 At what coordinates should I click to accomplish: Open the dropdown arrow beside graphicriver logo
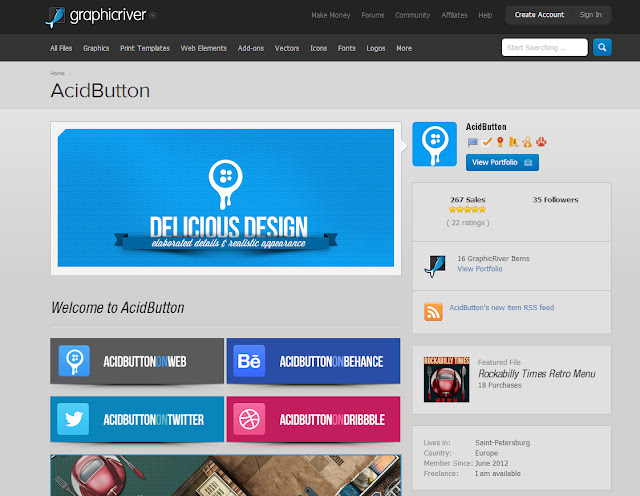153,16
